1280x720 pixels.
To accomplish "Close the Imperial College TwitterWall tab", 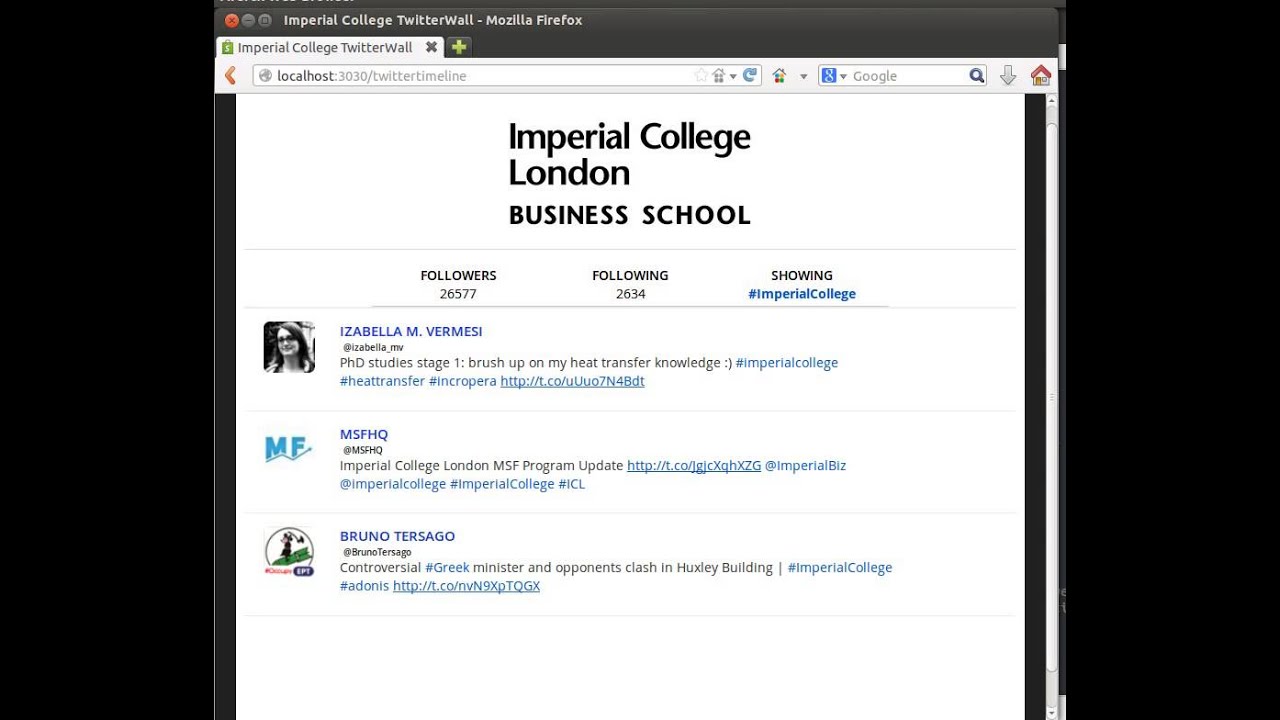I will (431, 47).
